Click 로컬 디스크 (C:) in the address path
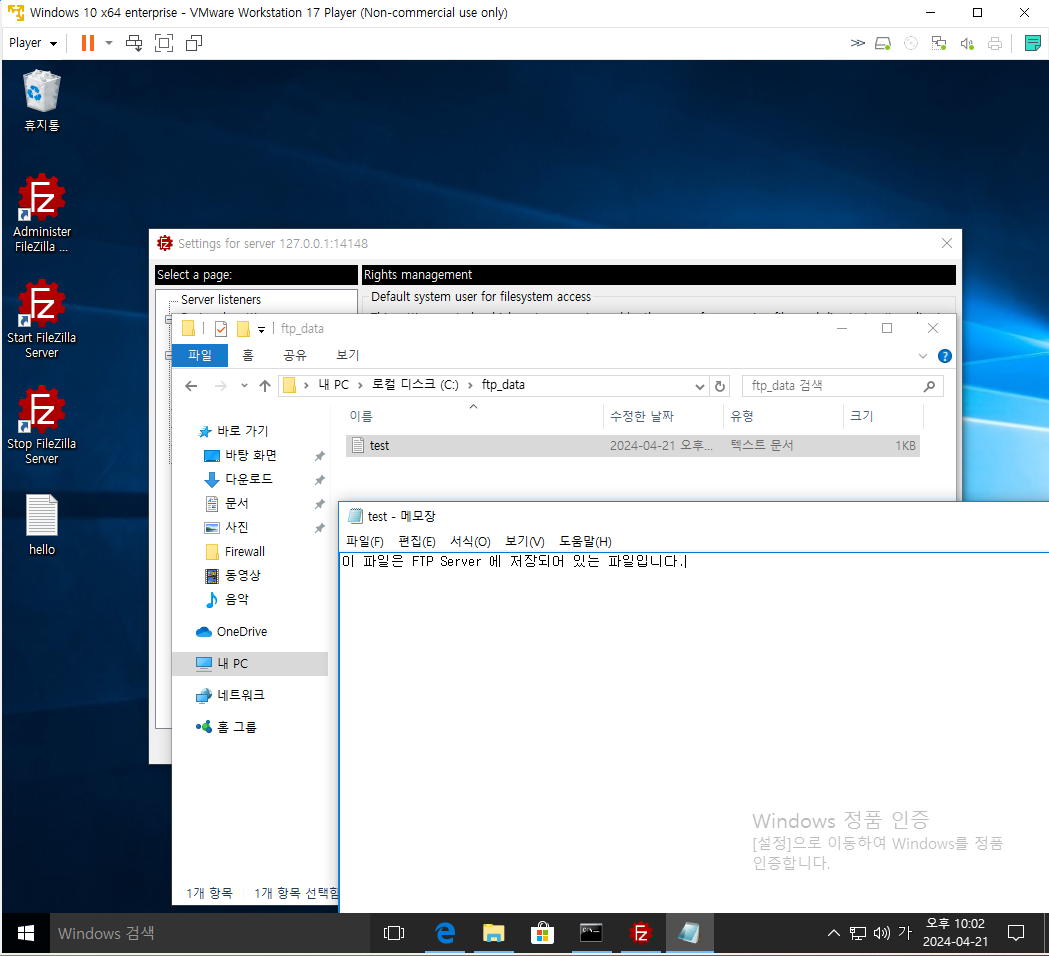Screen dimensions: 1049x956 click(415, 385)
